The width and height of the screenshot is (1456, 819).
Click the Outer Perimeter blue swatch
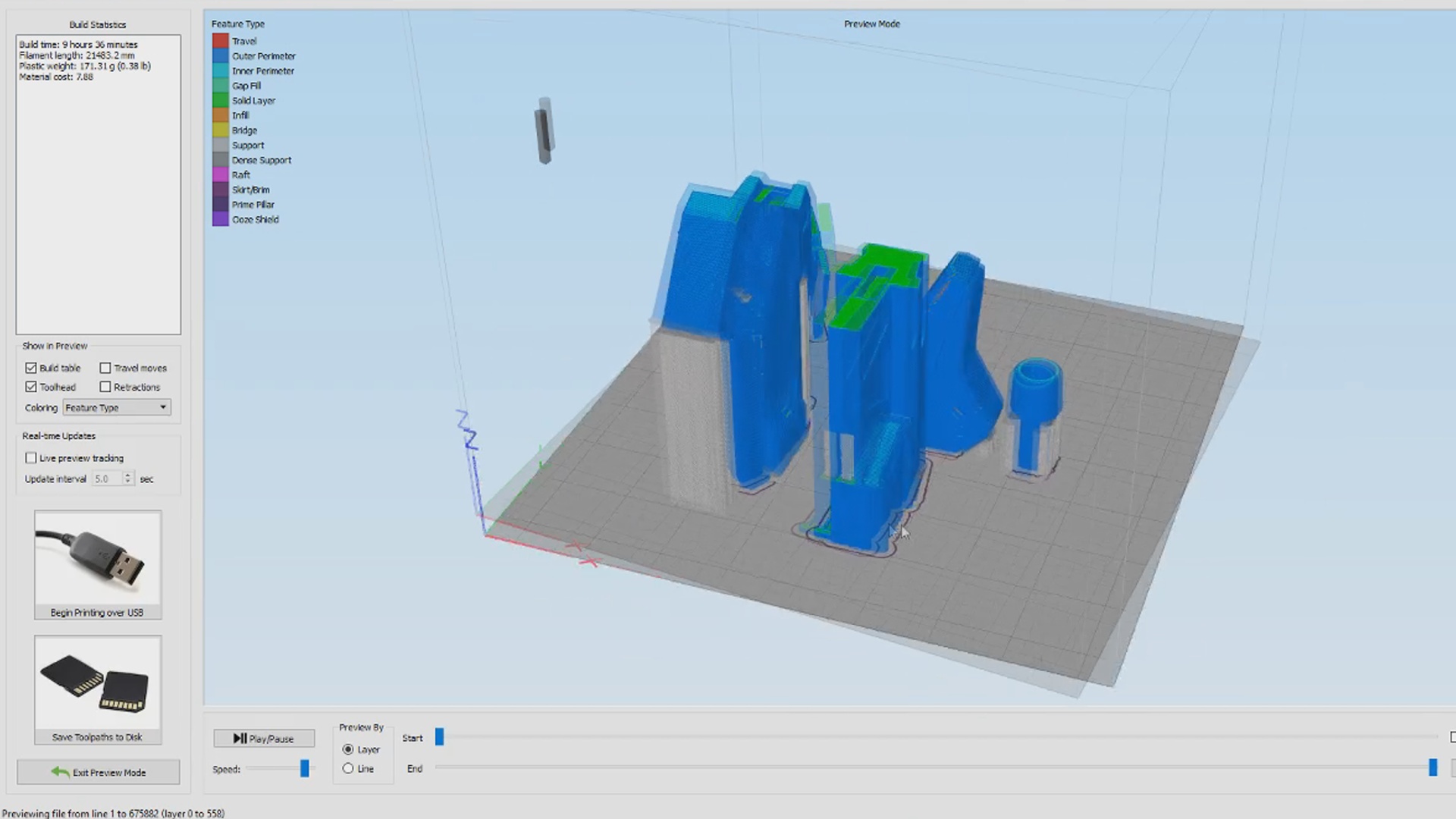220,56
